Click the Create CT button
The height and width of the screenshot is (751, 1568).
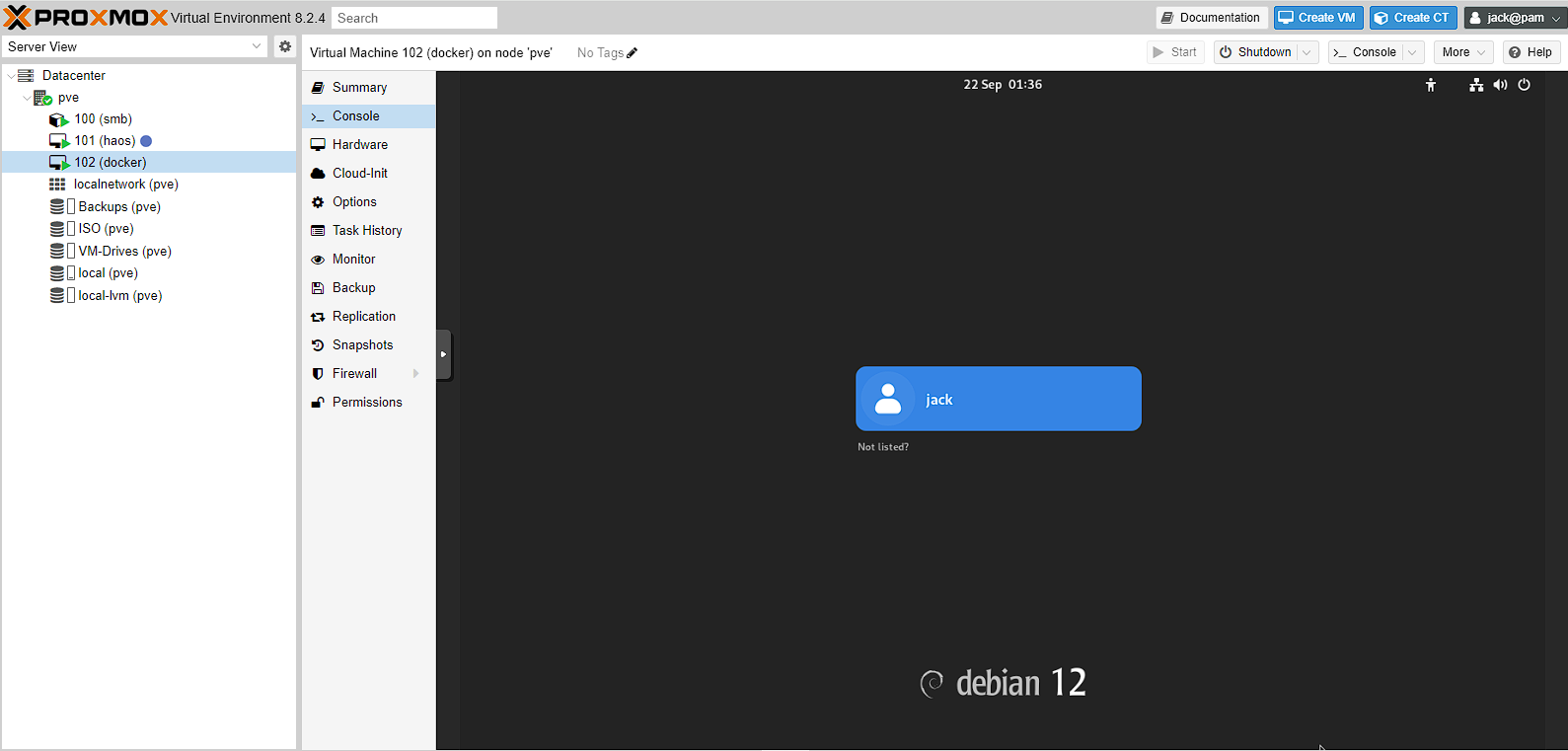pos(1413,18)
